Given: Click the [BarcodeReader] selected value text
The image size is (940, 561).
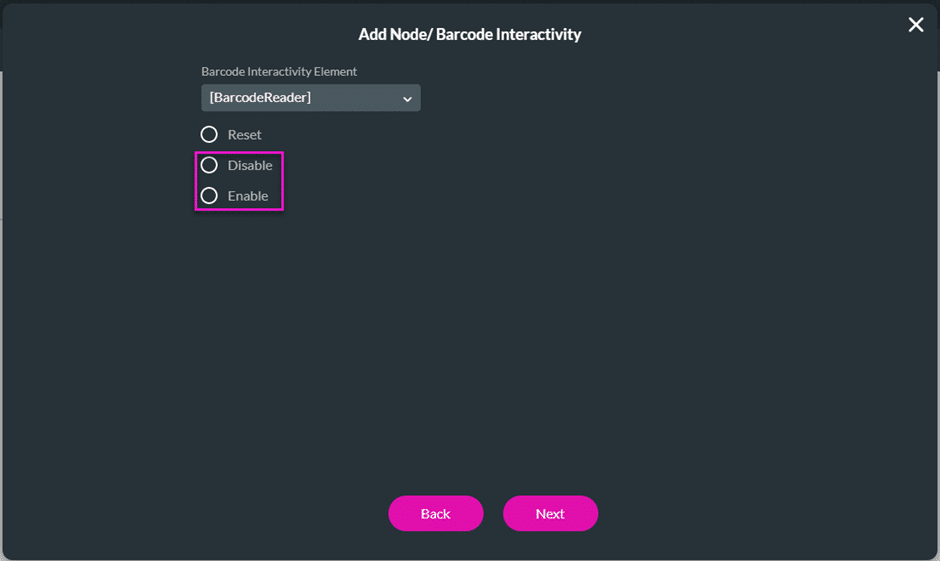Looking at the screenshot, I should pos(260,98).
